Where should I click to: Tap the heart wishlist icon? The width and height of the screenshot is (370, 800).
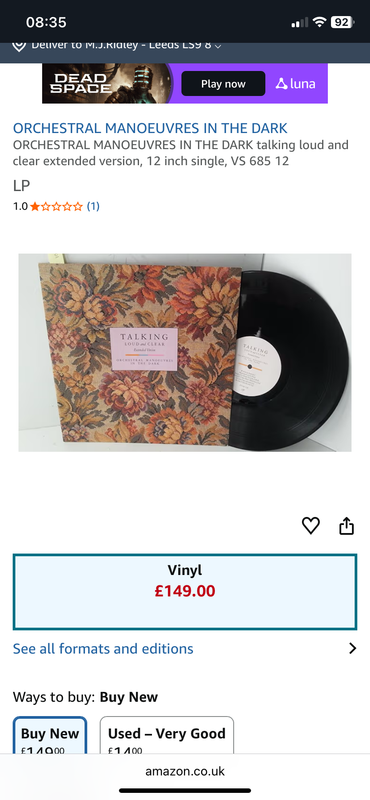click(310, 526)
